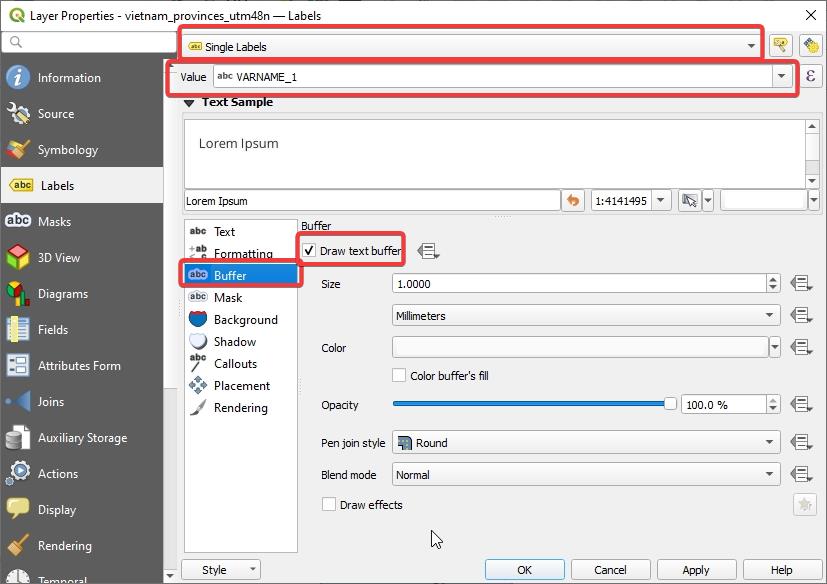Open the Single Labels mode dropdown

[470, 46]
